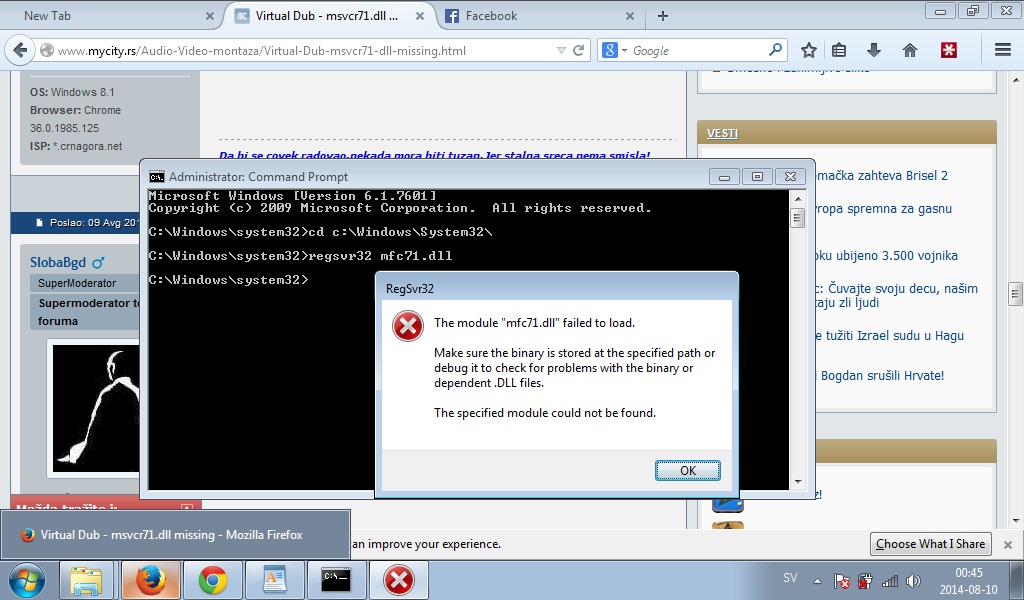Click the red error icon in dialog
The width and height of the screenshot is (1024, 600).
click(x=408, y=326)
